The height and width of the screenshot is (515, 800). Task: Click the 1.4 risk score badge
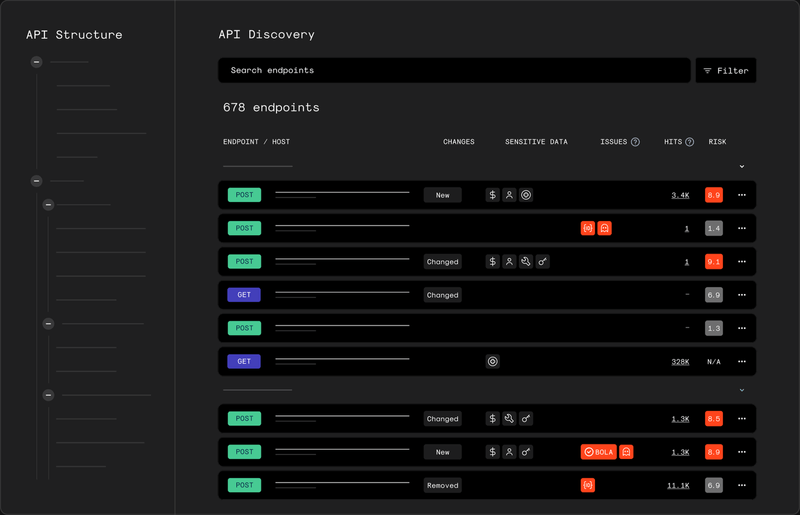tap(714, 228)
